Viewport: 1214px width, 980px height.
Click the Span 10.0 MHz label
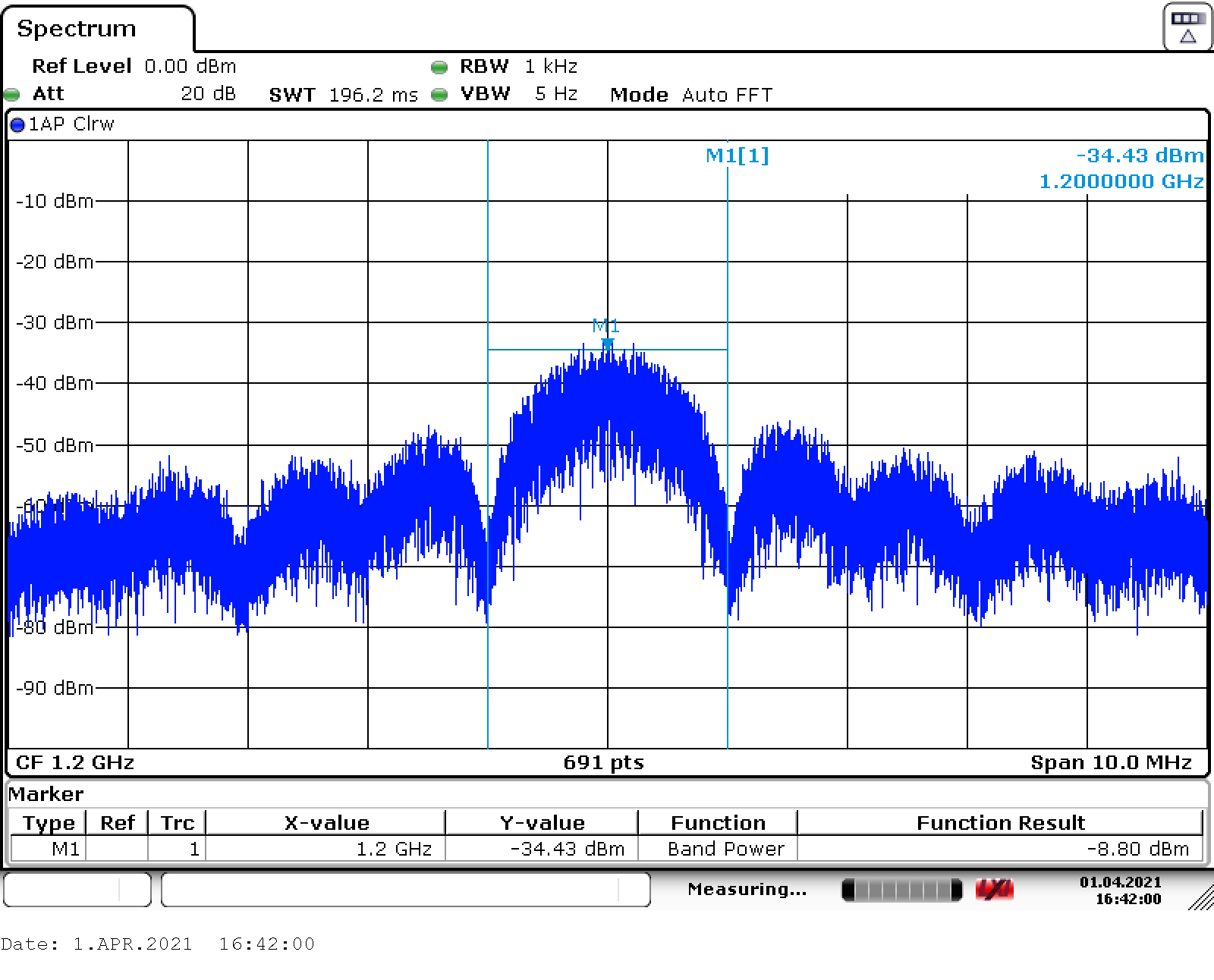point(1110,762)
